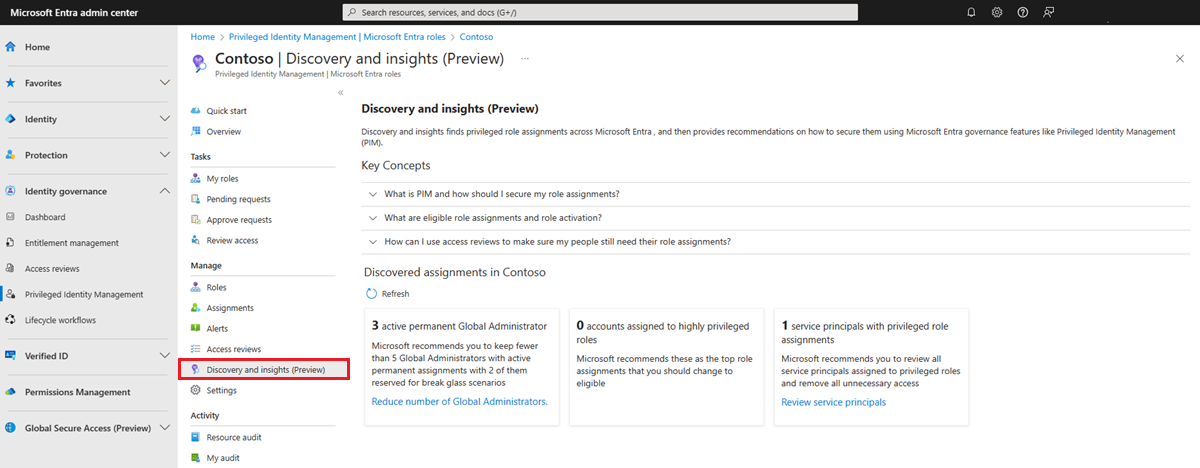Collapse the side menu with double-chevron icon

[x=340, y=92]
